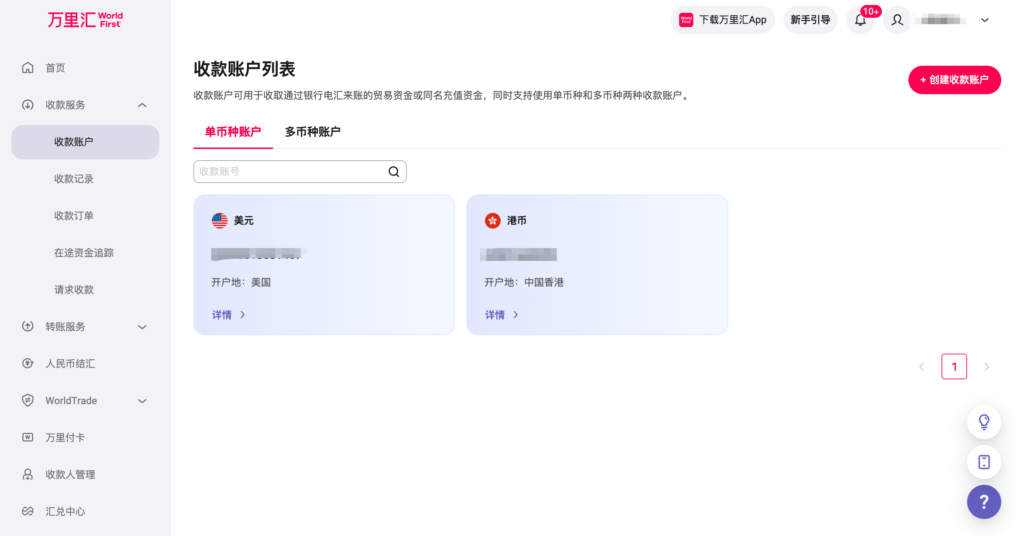Switch to 多币种账户 tab
The width and height of the screenshot is (1024, 536).
pos(312,132)
